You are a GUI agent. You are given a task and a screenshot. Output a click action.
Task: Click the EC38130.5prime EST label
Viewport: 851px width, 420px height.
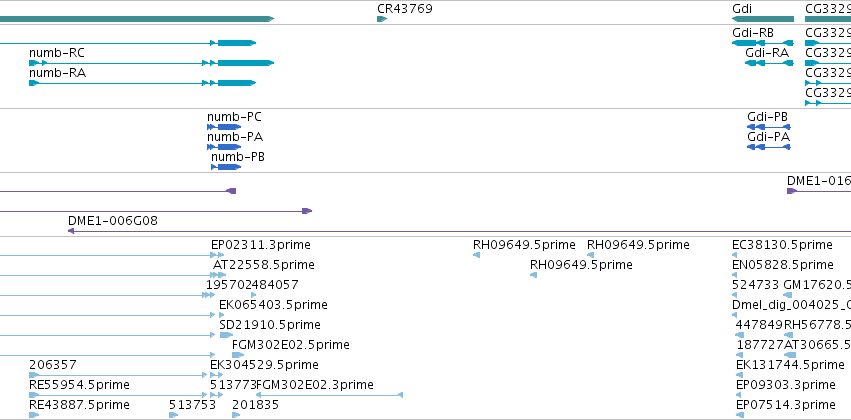click(782, 245)
